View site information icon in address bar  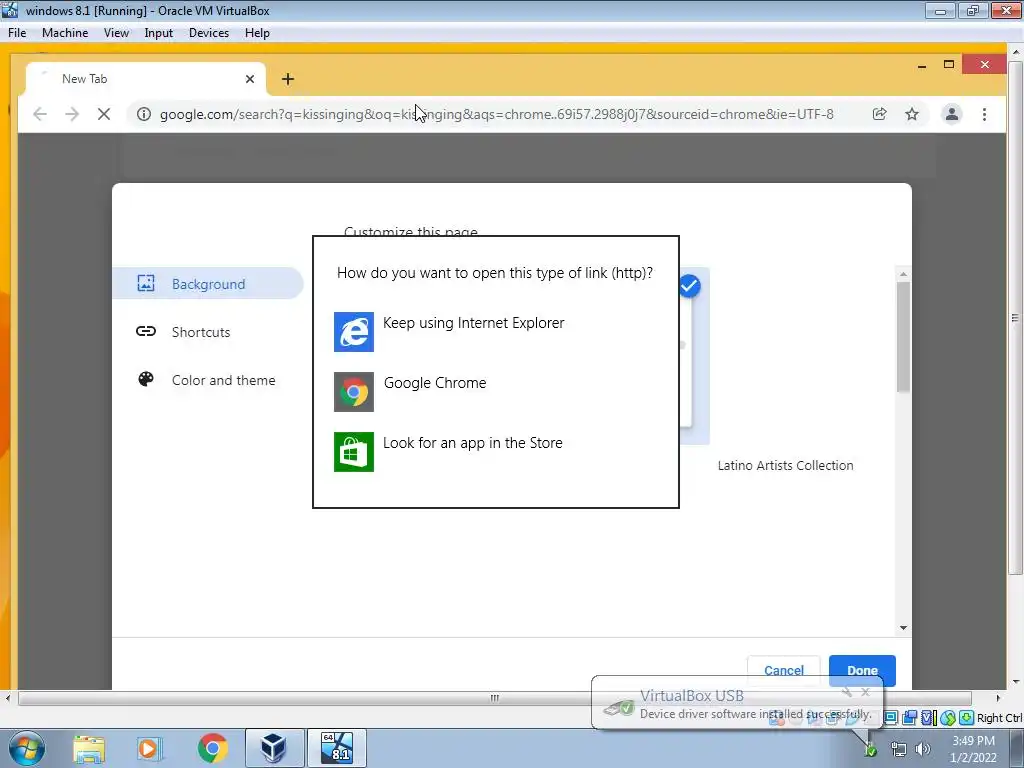[x=144, y=114]
